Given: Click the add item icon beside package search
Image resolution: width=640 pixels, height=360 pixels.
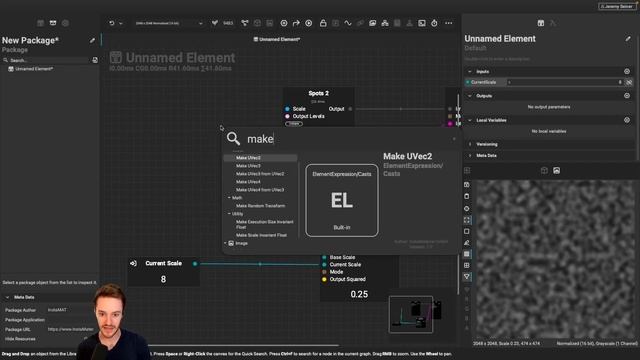Looking at the screenshot, I should point(95,60).
